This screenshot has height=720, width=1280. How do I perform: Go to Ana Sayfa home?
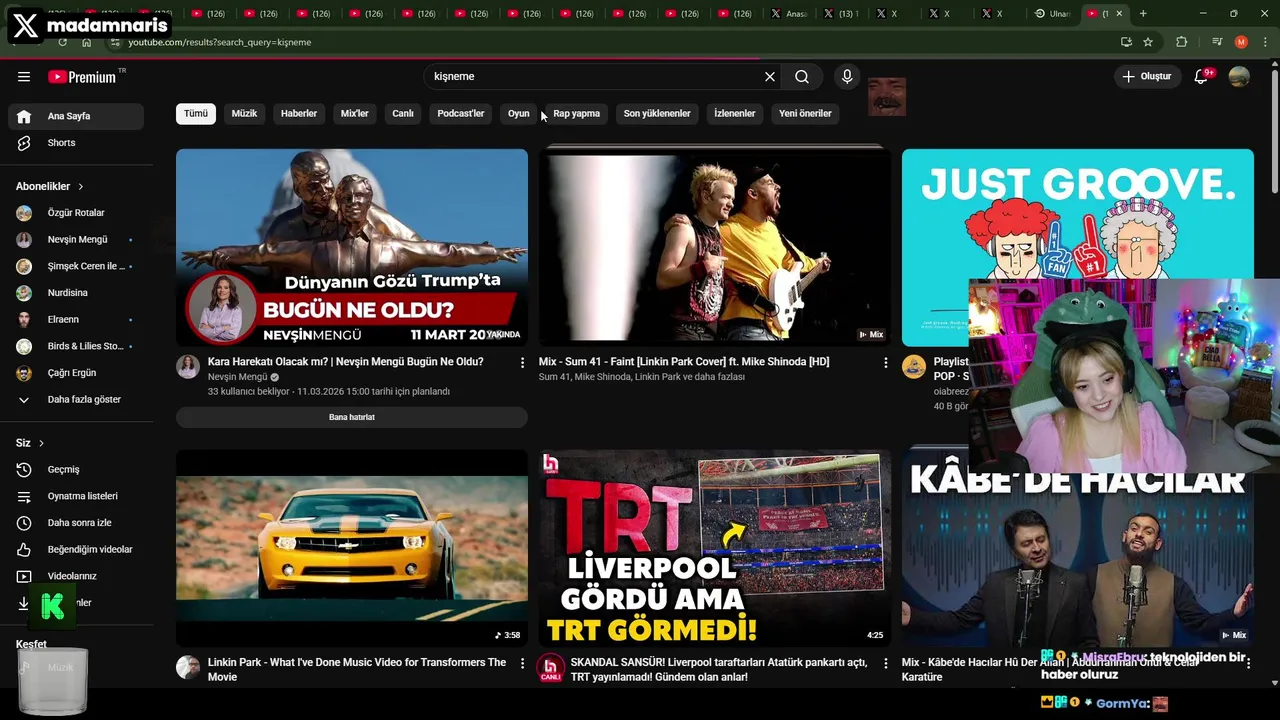tap(76, 116)
